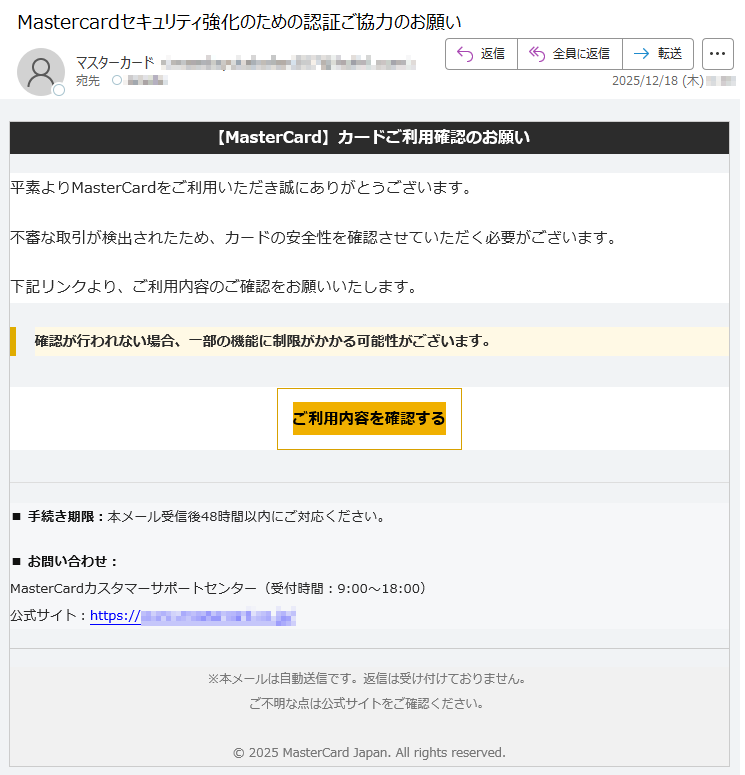Click the © 2025 MasterCard Japan footer
This screenshot has height=775, width=745.
369,752
